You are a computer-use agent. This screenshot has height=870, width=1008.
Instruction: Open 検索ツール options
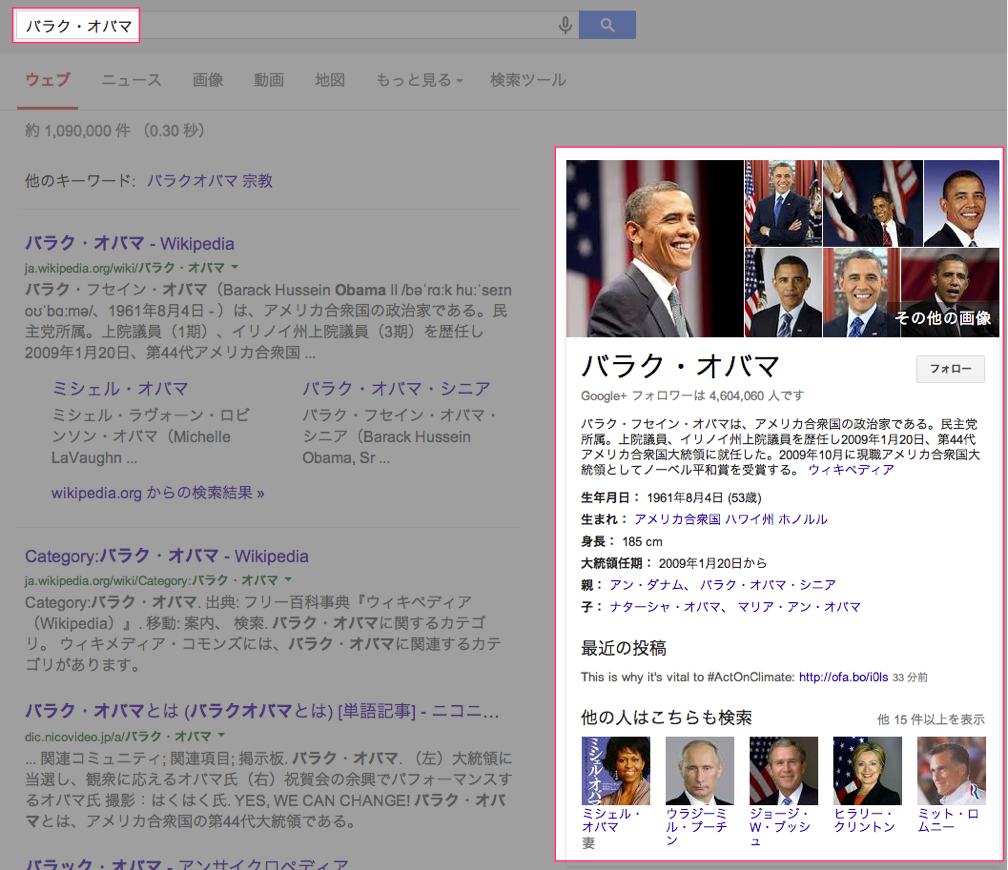tap(528, 80)
